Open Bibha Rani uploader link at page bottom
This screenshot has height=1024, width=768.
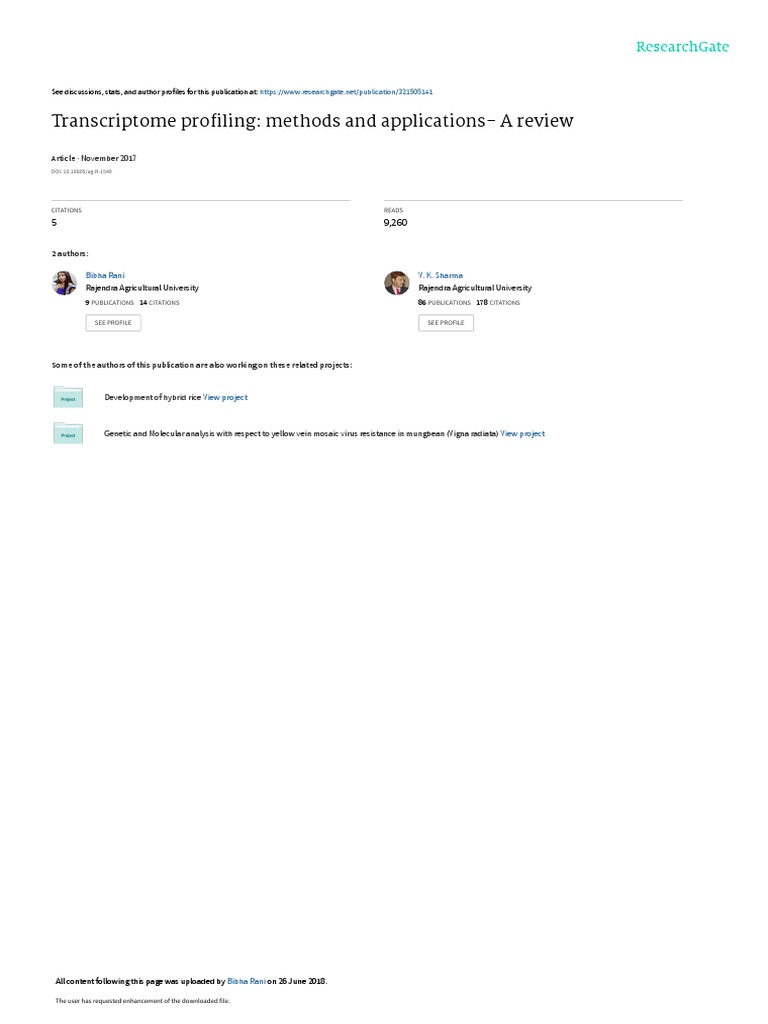point(246,981)
